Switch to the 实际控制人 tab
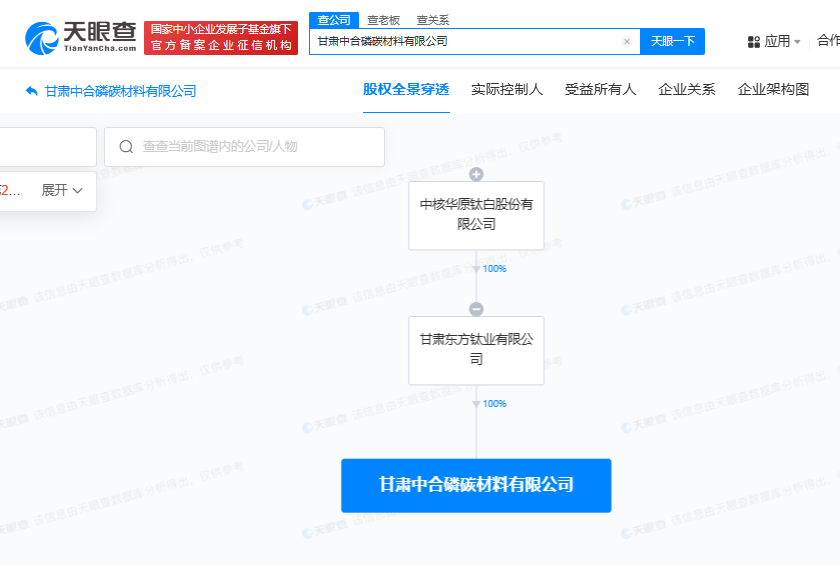The image size is (840, 565). 507,89
